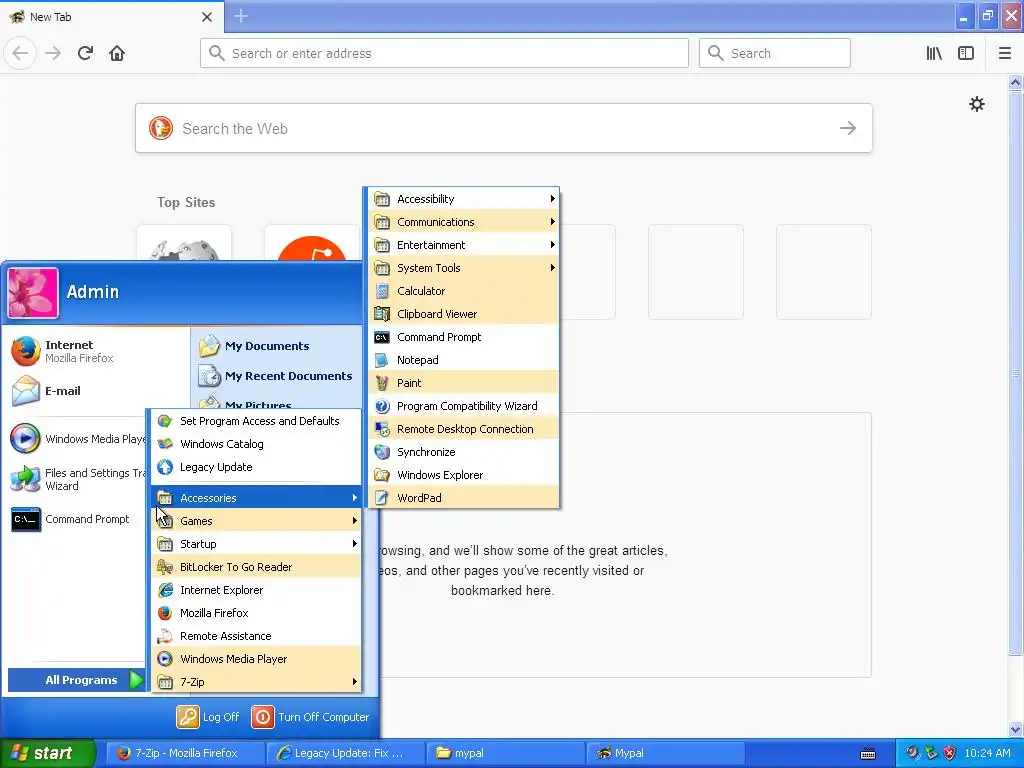This screenshot has width=1024, height=768.
Task: Reload the current Firefox page
Action: coord(85,53)
